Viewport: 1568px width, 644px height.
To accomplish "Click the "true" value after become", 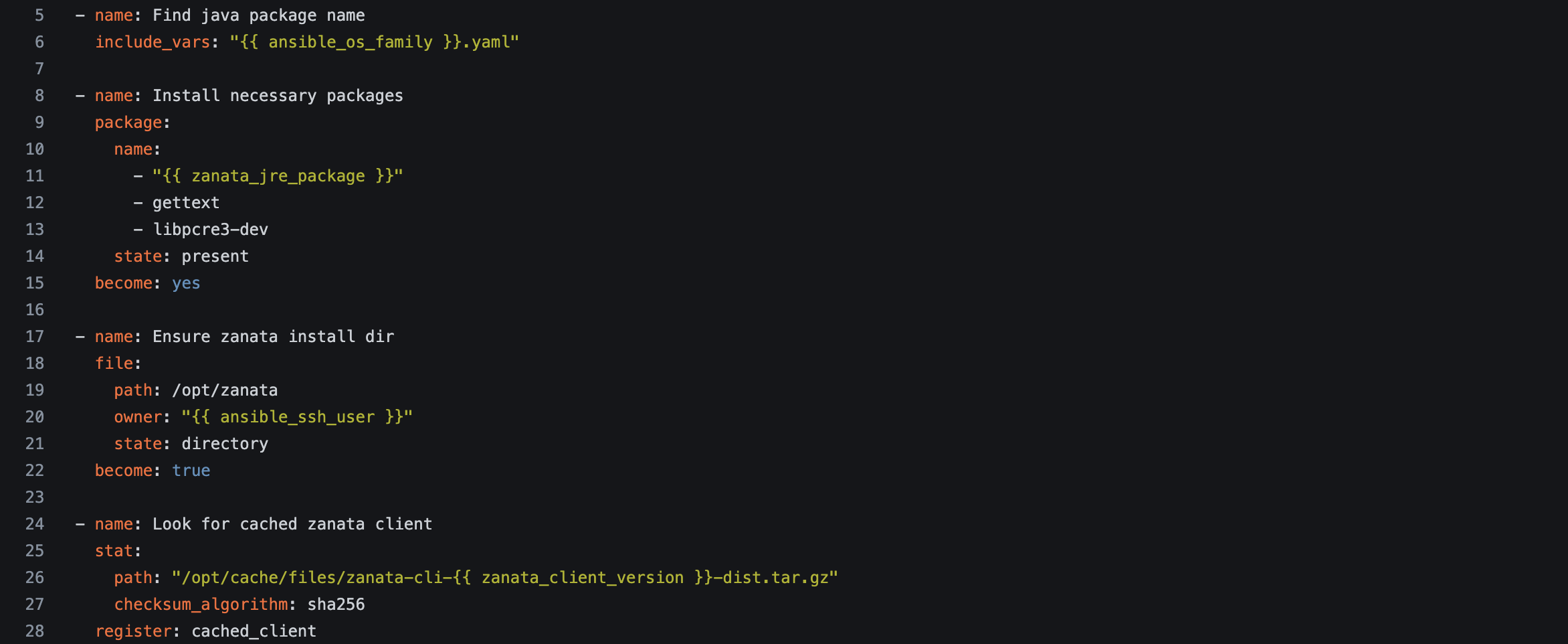I will tap(191, 471).
